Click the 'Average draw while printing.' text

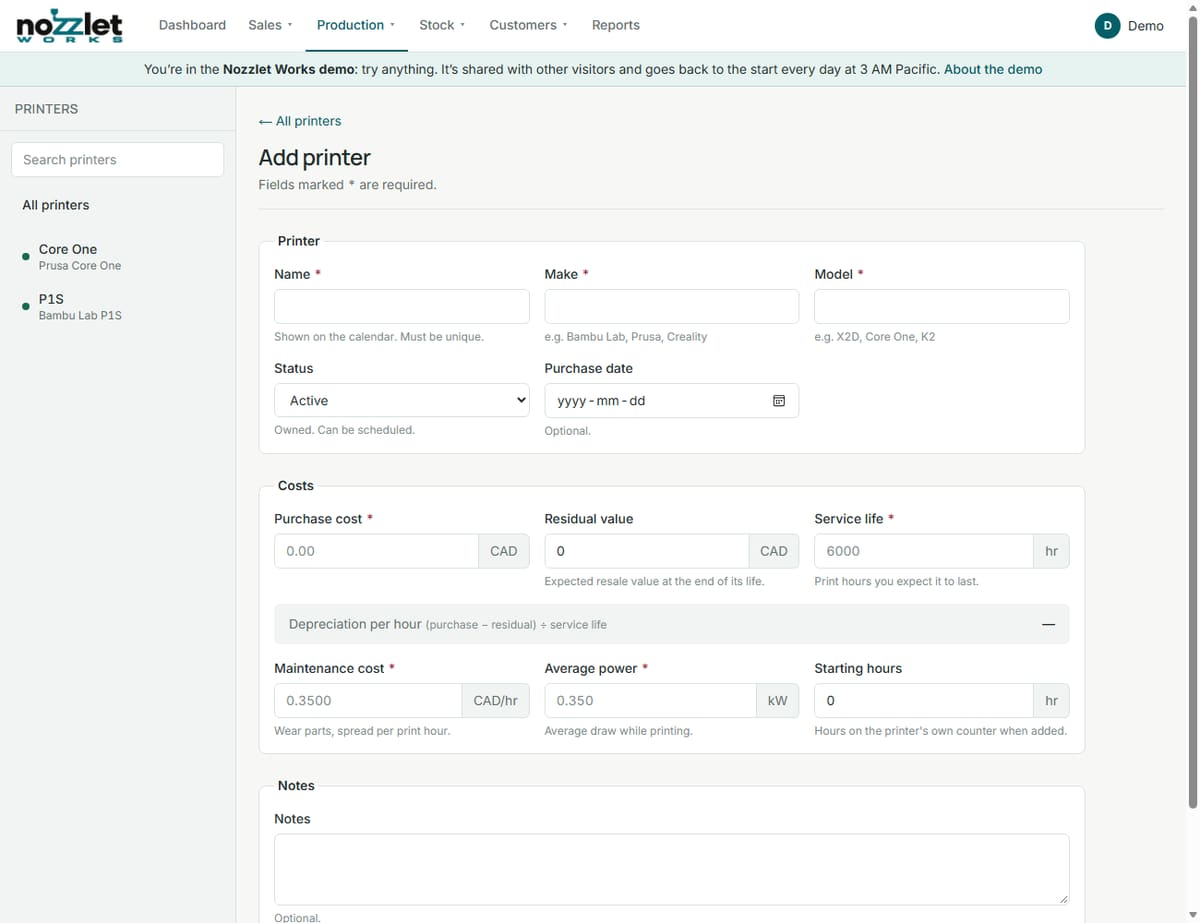coord(618,731)
